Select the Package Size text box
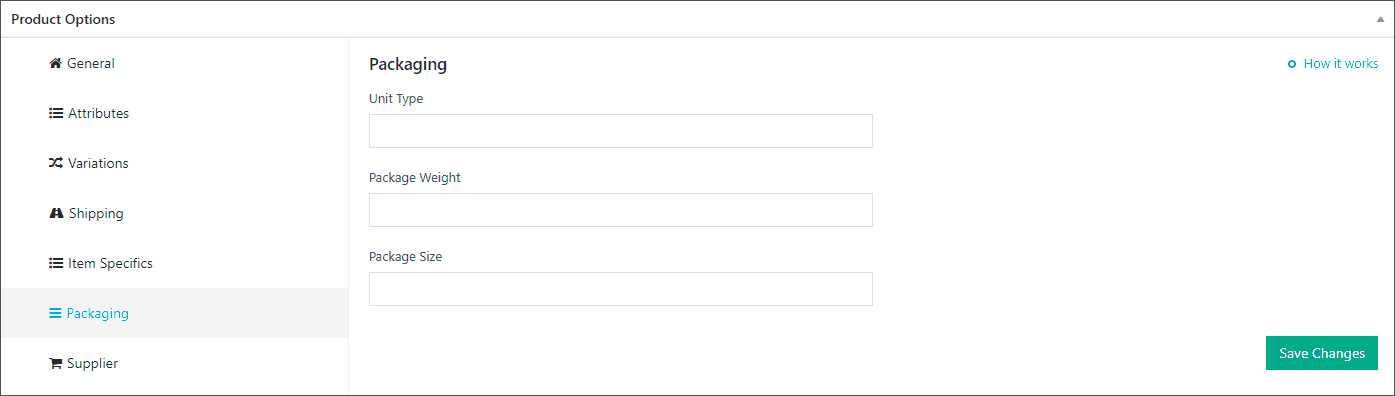 [621, 289]
